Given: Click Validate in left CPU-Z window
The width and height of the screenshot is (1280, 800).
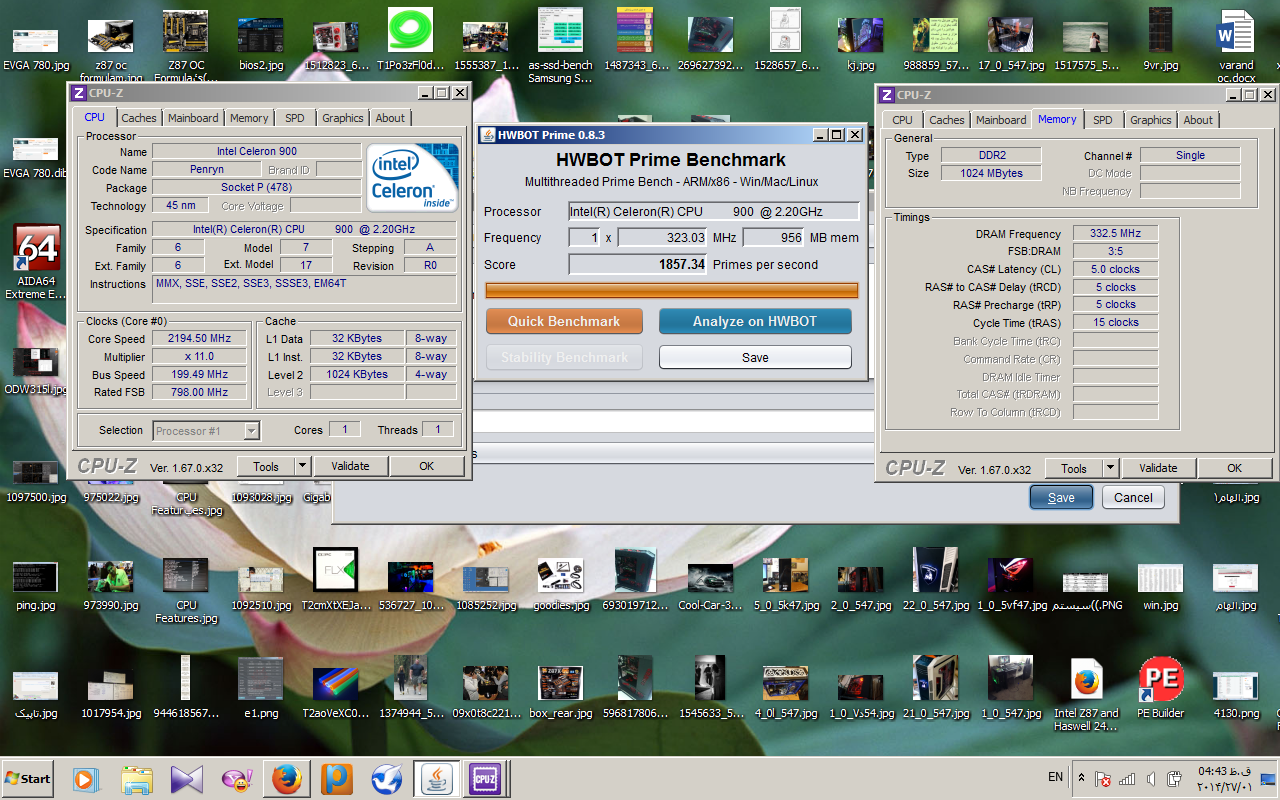Looking at the screenshot, I should 350,466.
